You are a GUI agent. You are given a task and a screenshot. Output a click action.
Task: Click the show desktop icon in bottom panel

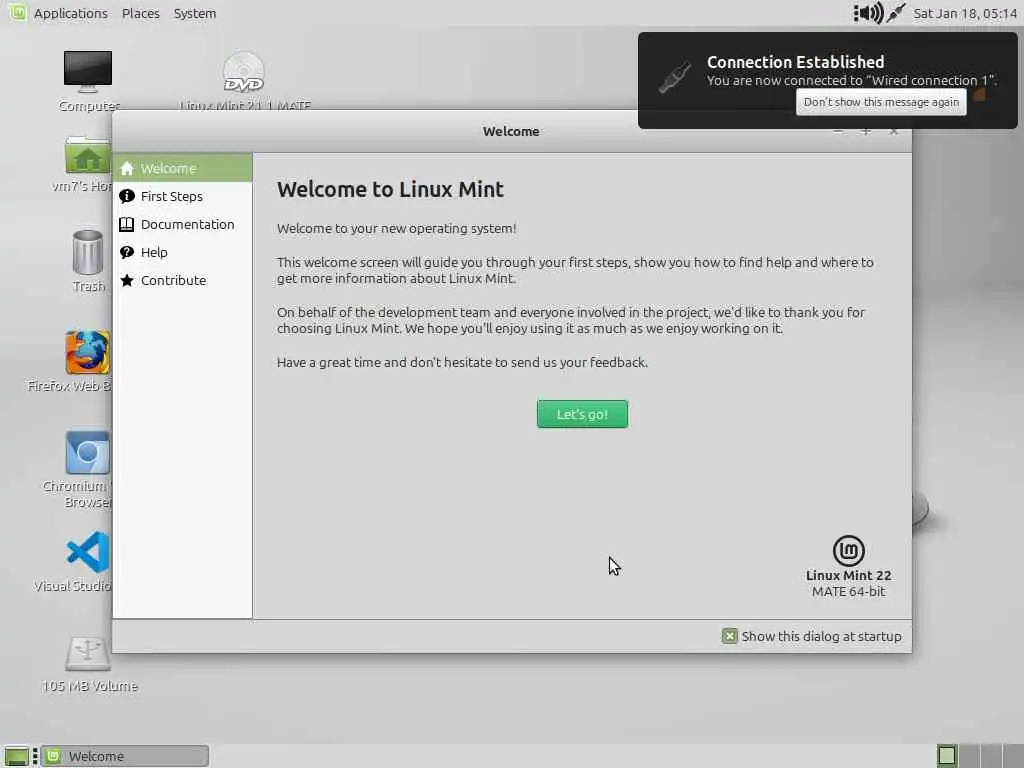pyautogui.click(x=16, y=756)
